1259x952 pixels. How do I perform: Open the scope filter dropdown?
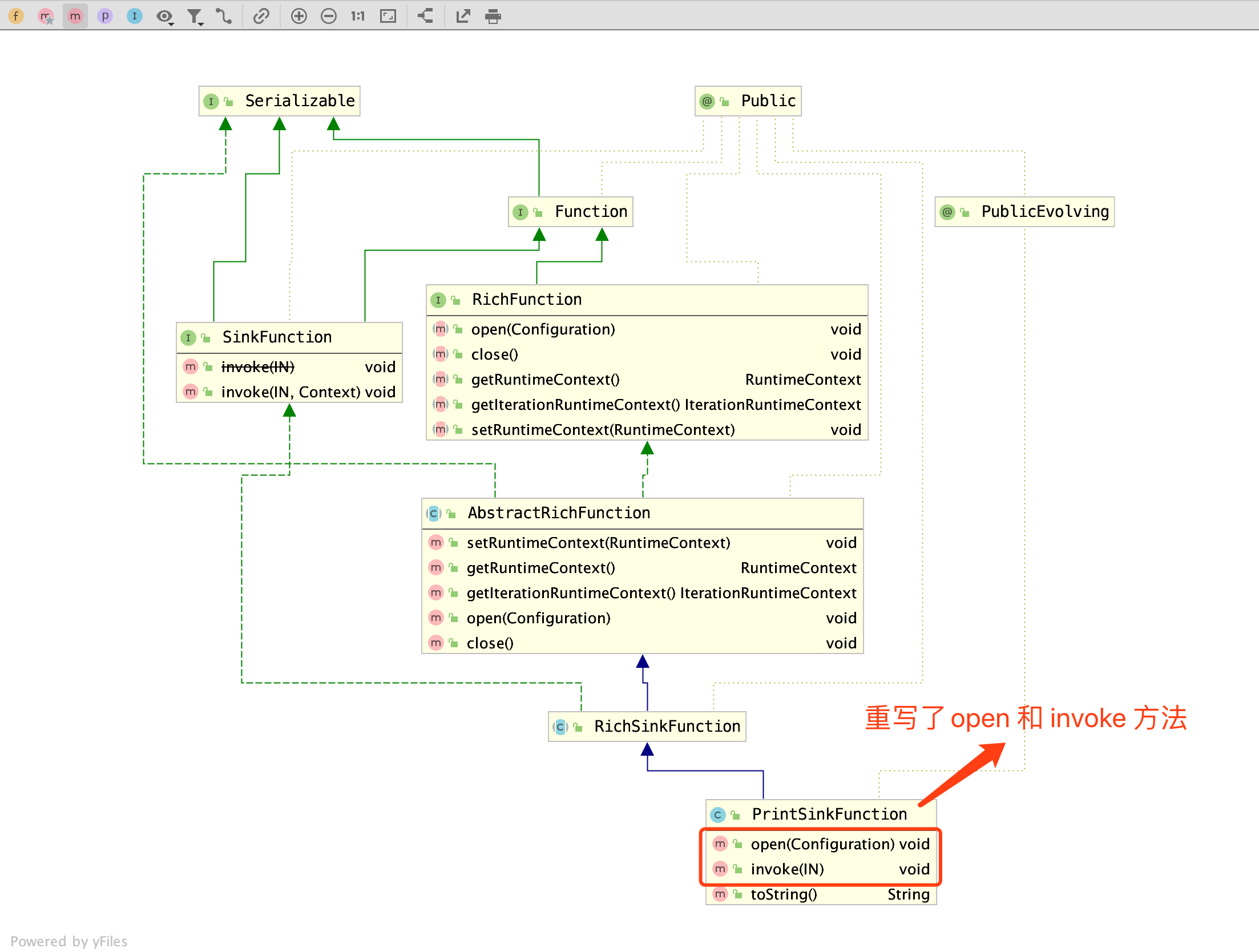[195, 17]
